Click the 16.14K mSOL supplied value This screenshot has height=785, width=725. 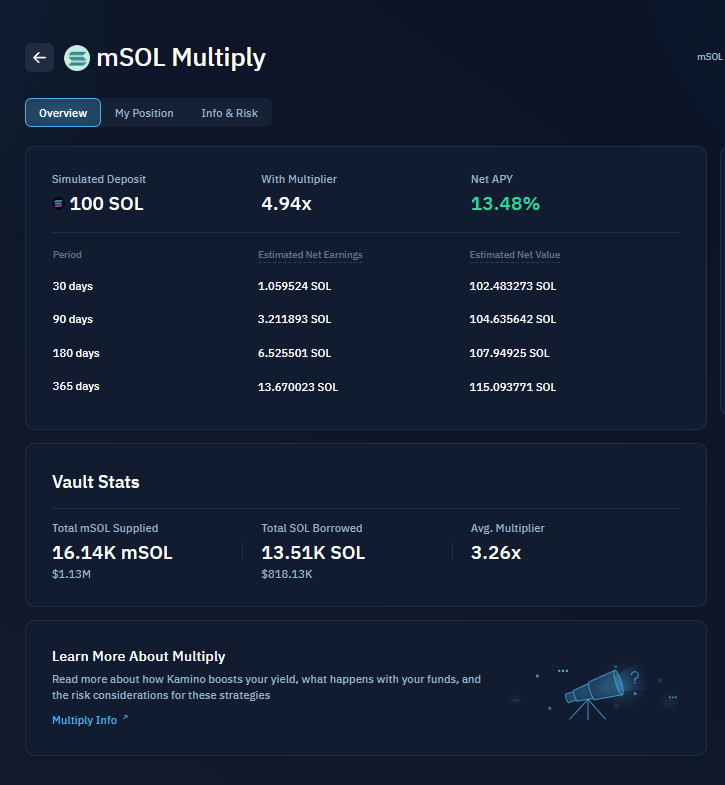click(x=112, y=553)
